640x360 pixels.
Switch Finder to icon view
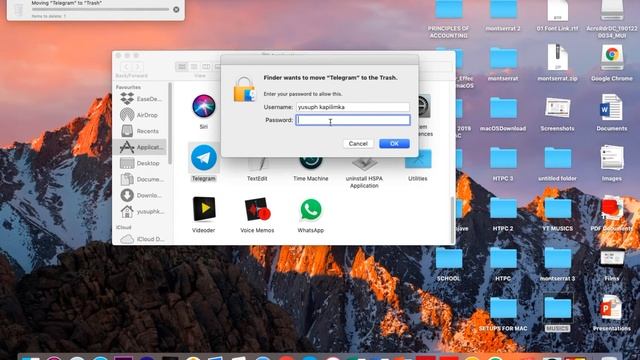[x=182, y=67]
